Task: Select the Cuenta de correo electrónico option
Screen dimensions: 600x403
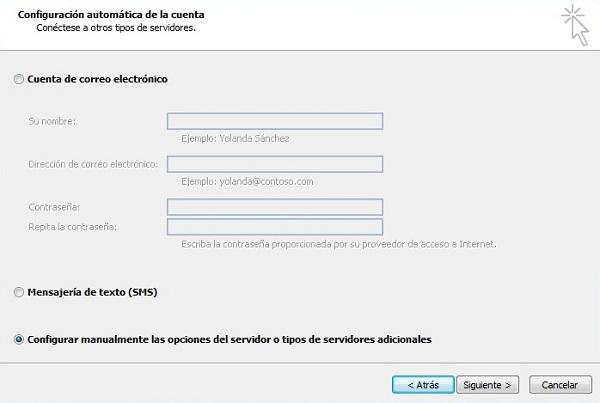Action: [x=20, y=79]
